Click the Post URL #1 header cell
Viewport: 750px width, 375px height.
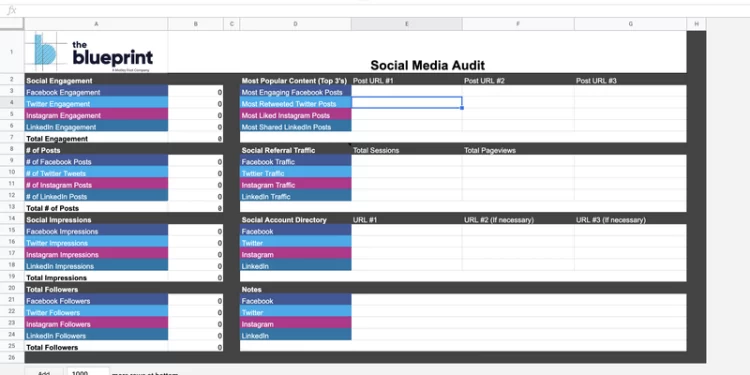coord(407,81)
